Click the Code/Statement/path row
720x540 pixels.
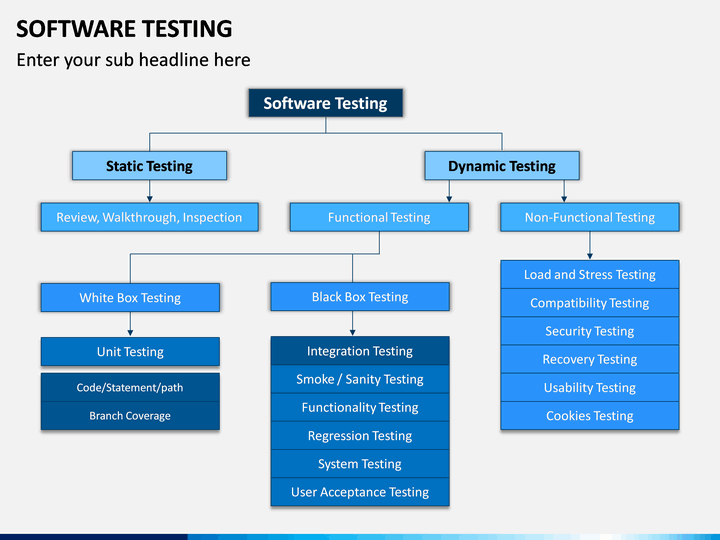click(x=130, y=387)
